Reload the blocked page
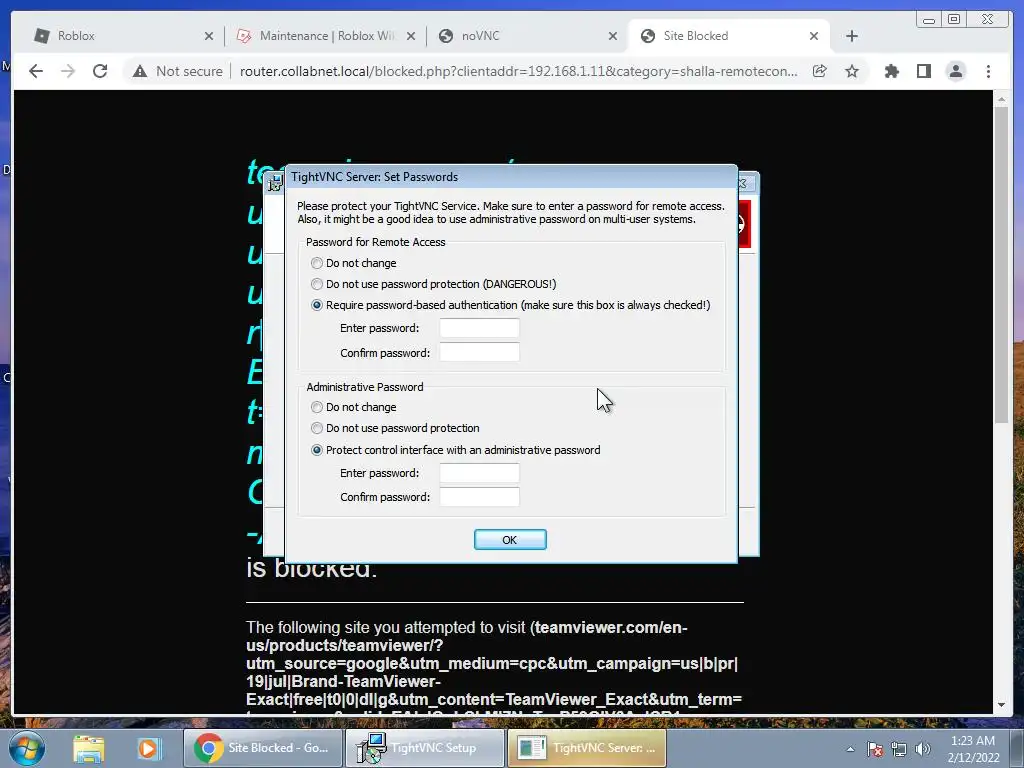 coord(100,71)
